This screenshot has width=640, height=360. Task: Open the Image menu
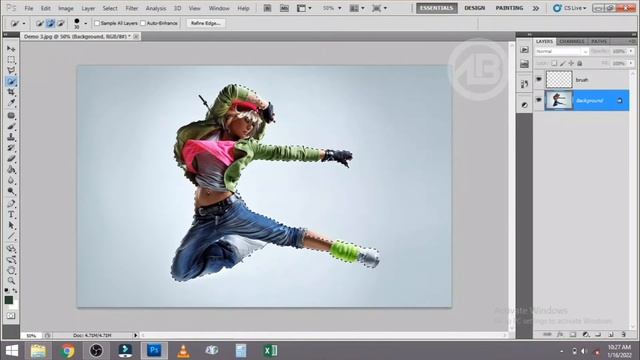(65, 8)
